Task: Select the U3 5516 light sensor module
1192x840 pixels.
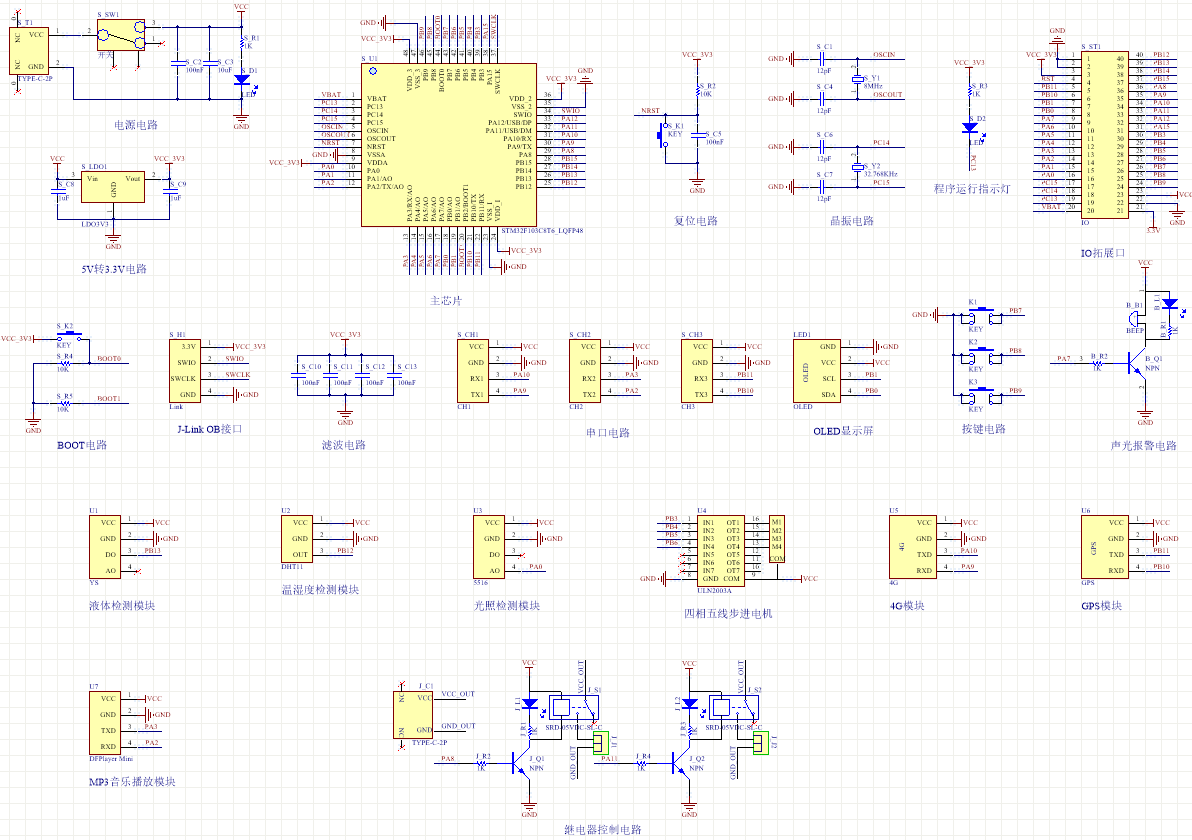Action: tap(489, 547)
